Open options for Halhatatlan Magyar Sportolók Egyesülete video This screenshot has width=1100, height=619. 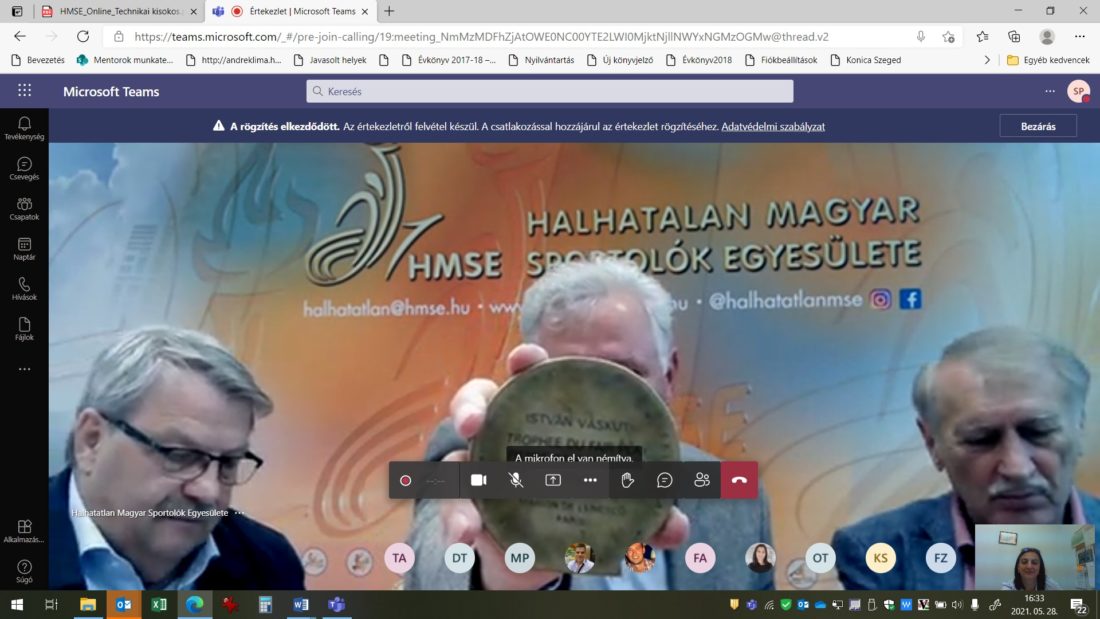tap(239, 513)
